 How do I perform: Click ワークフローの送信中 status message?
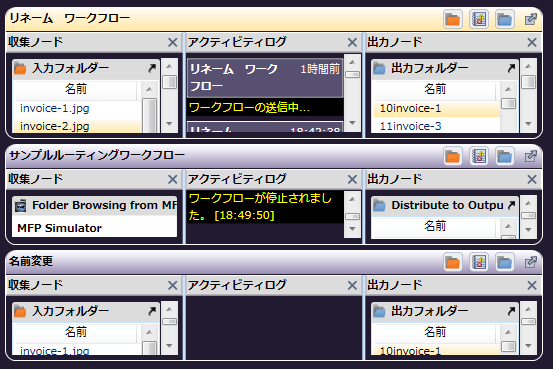point(265,107)
